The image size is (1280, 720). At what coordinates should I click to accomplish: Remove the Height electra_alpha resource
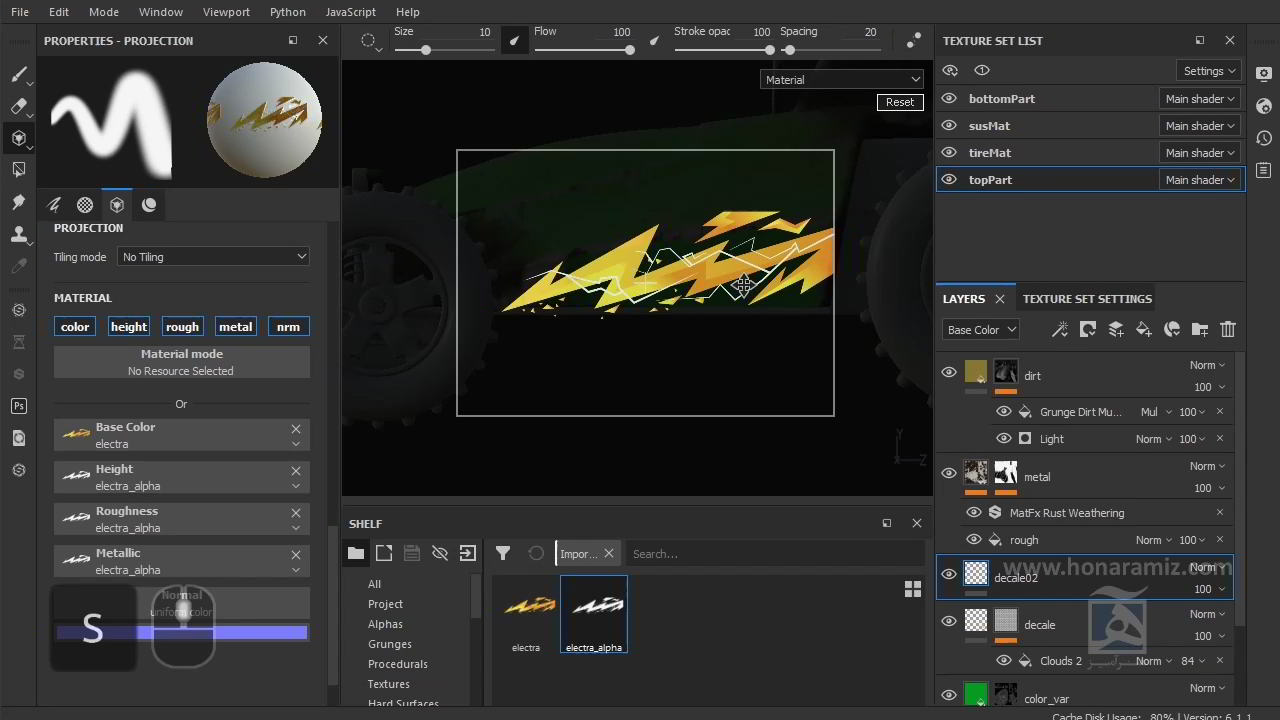[296, 471]
